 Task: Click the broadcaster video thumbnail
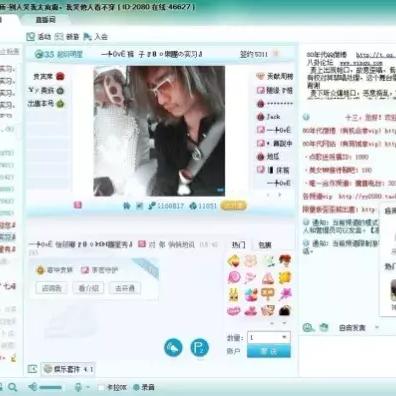[159, 131]
